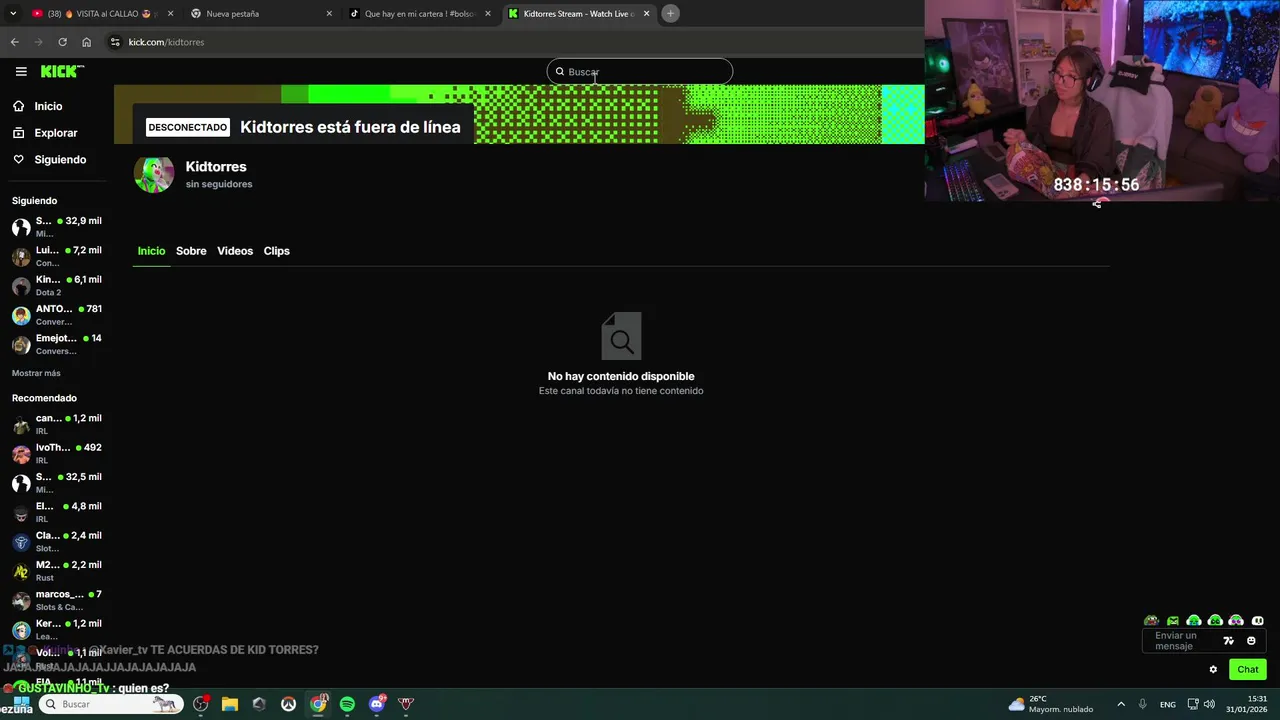This screenshot has width=1280, height=720.
Task: Open chat settings gear icon
Action: tap(1213, 670)
